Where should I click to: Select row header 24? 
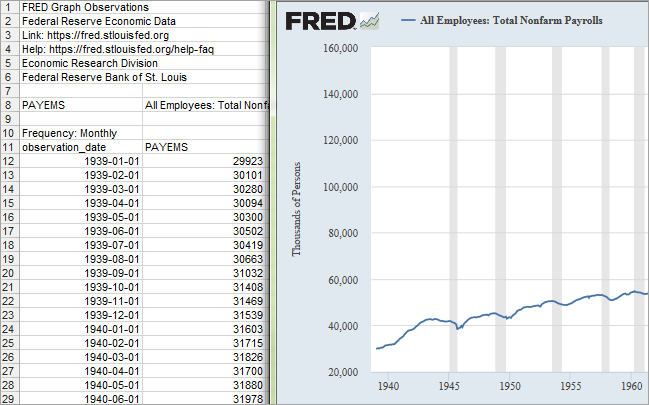[x=10, y=329]
